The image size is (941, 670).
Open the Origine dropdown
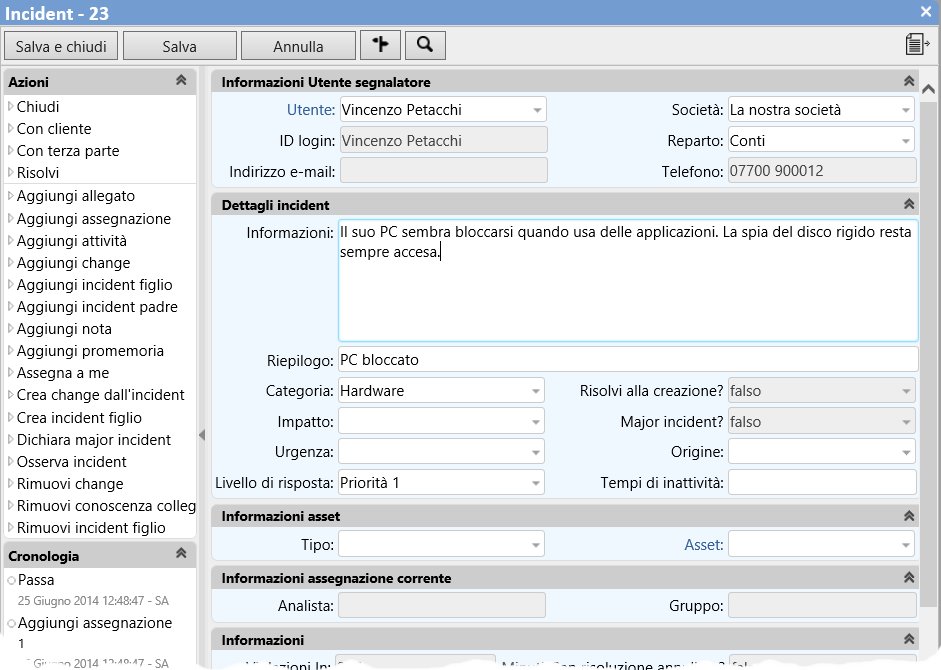906,453
